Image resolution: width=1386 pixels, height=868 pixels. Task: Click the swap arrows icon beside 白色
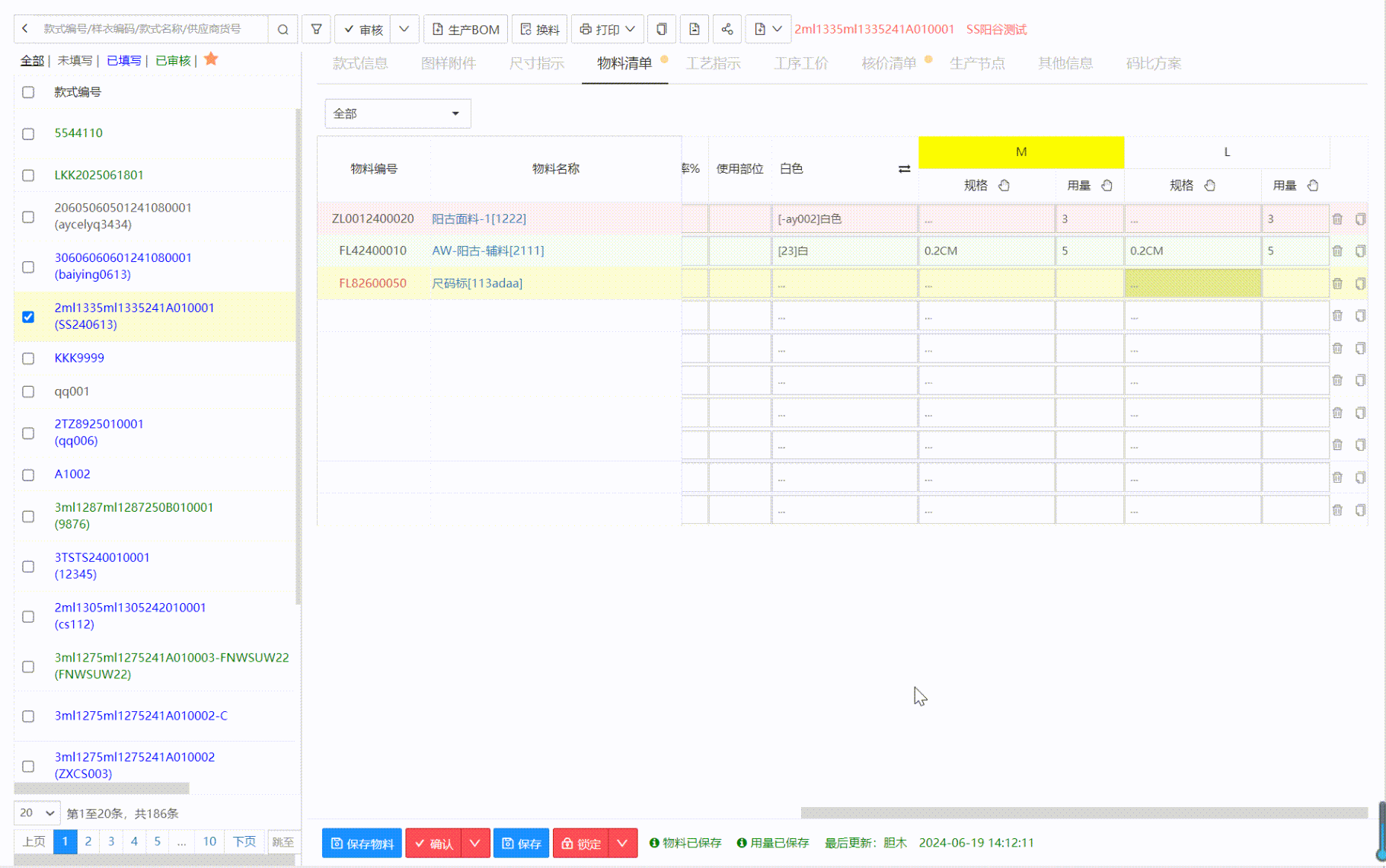tap(904, 169)
